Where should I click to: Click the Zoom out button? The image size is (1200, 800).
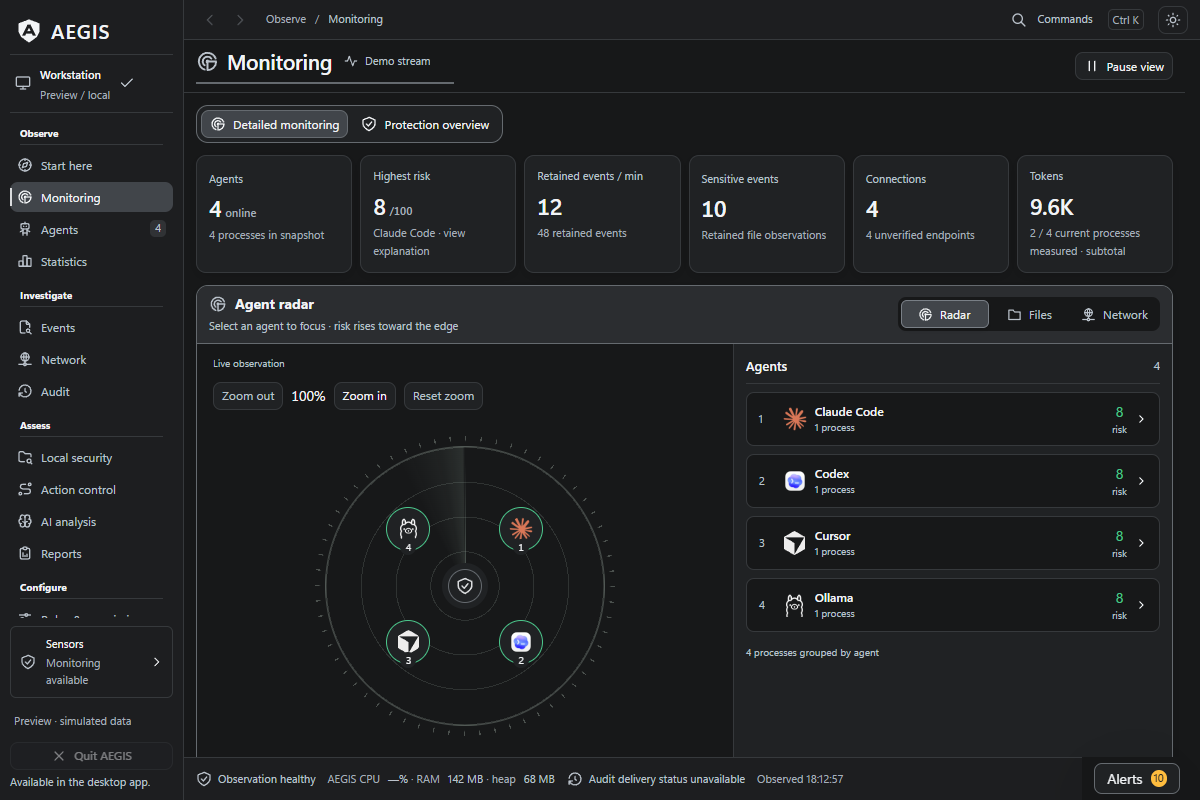(248, 396)
